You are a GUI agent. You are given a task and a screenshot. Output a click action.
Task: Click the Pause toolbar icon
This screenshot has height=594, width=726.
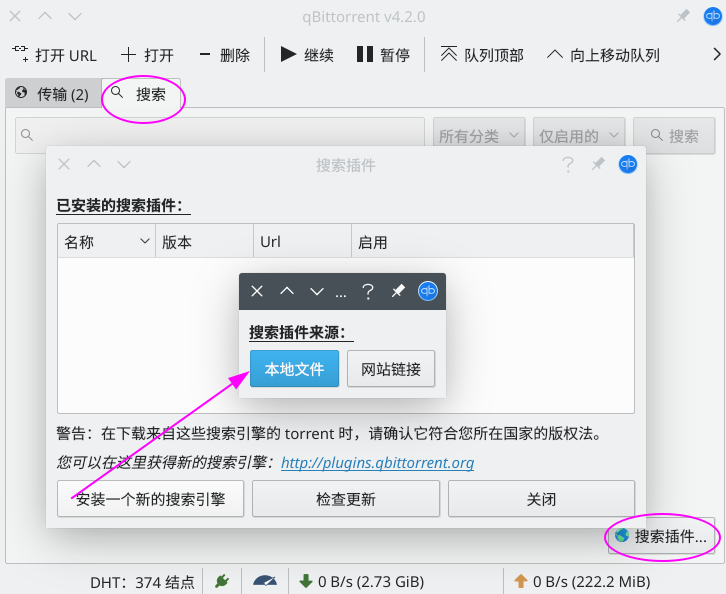(365, 54)
